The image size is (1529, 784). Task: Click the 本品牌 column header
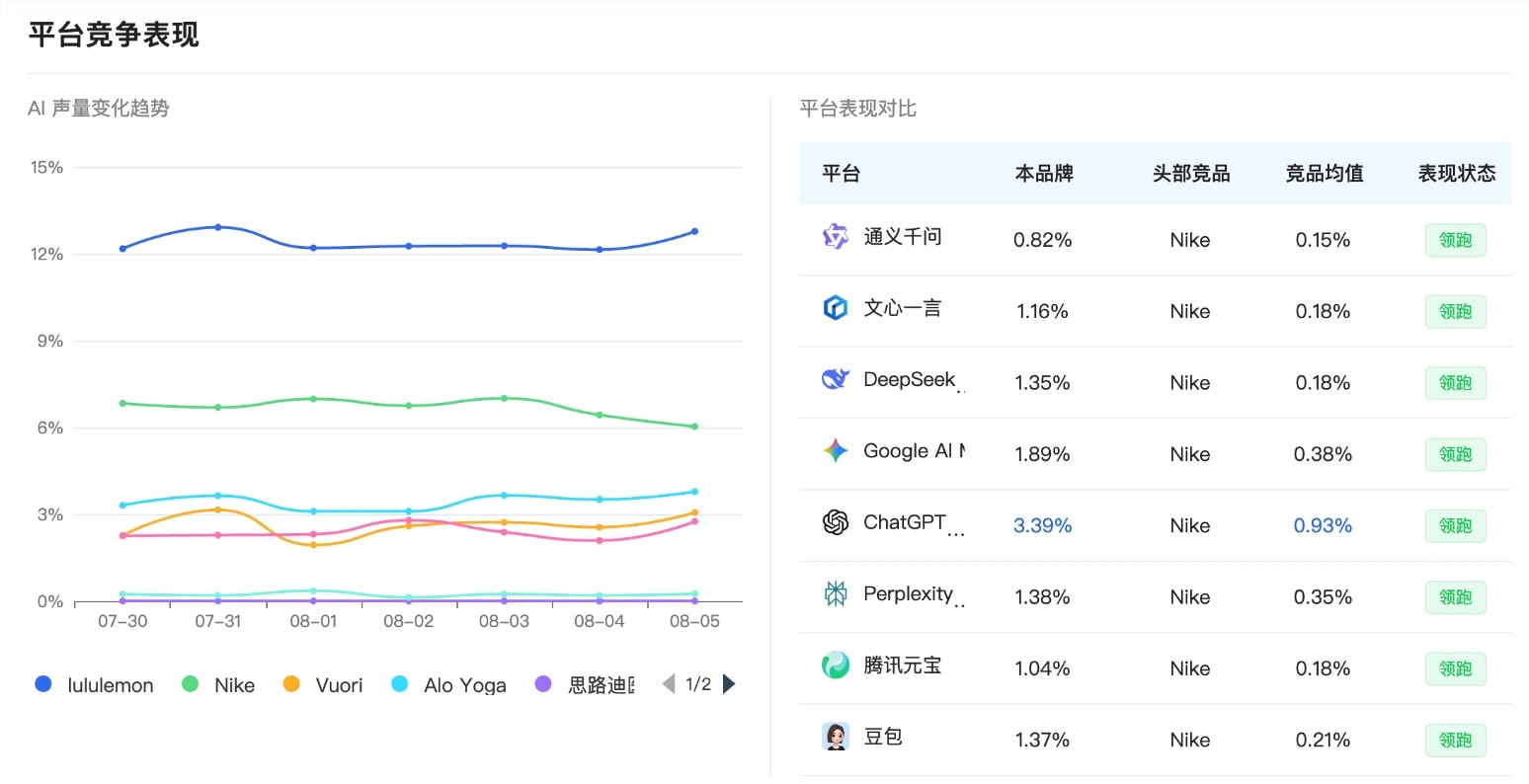(x=1044, y=174)
